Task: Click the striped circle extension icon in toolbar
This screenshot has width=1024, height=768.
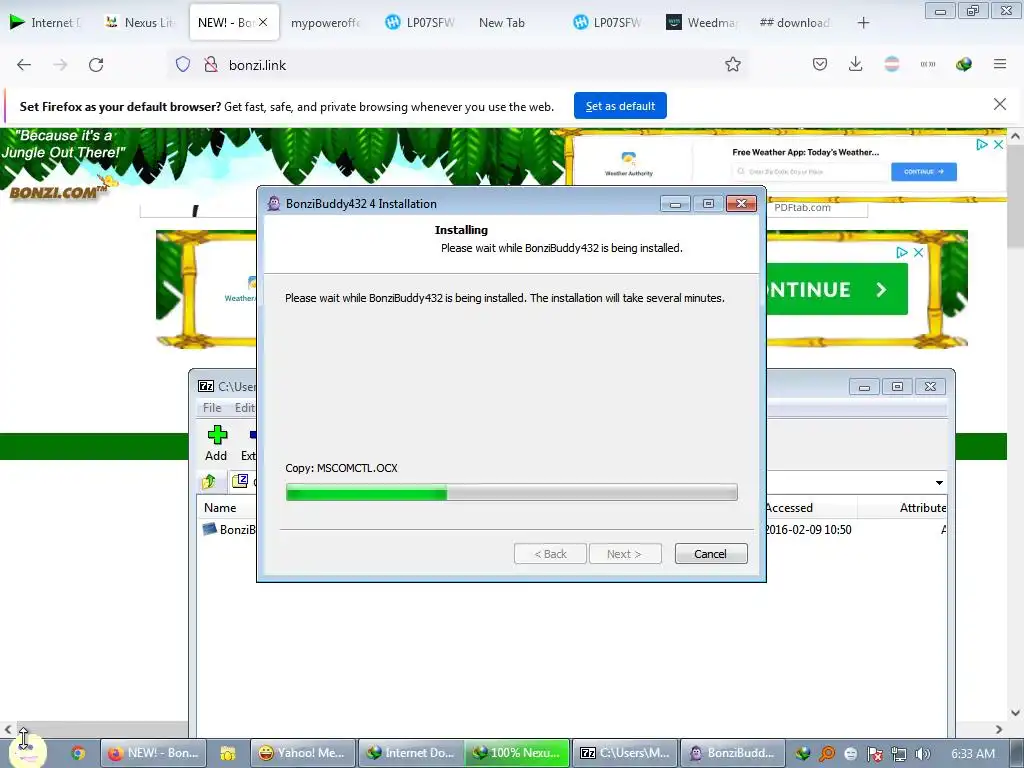Action: point(891,65)
